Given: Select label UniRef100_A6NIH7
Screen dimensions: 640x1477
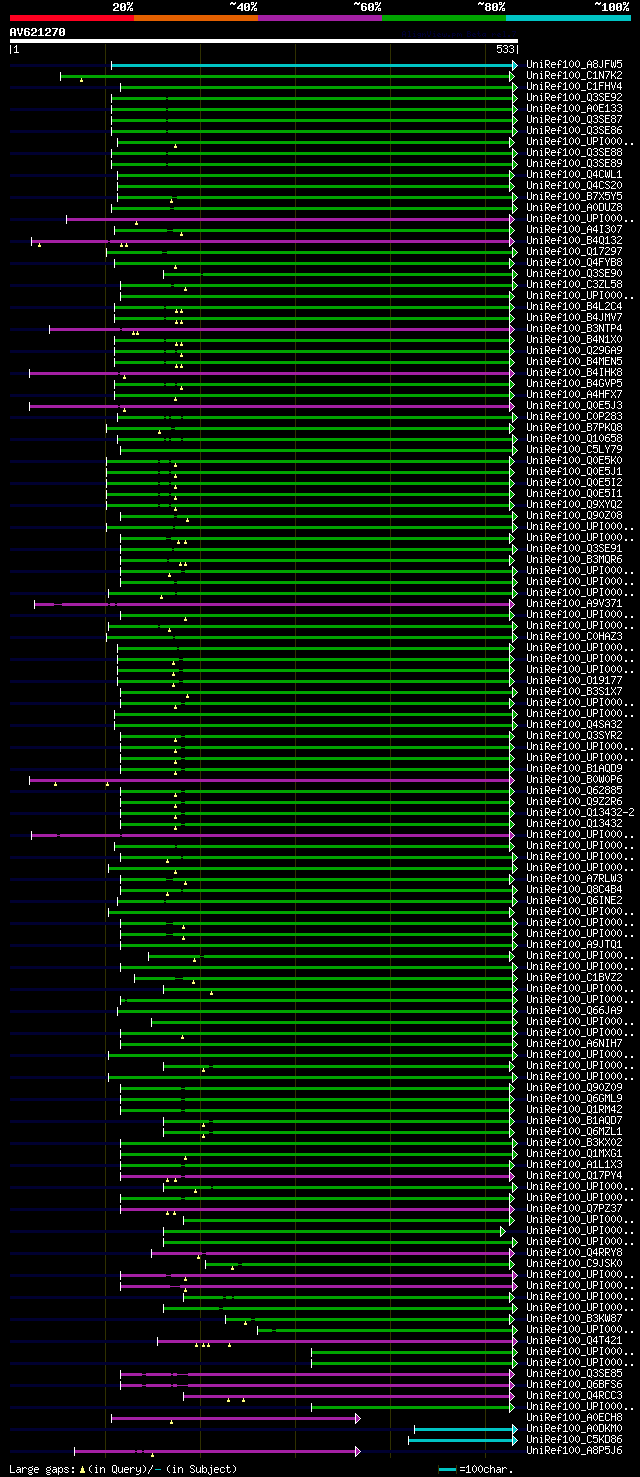Looking at the screenshot, I should [x=574, y=1043].
